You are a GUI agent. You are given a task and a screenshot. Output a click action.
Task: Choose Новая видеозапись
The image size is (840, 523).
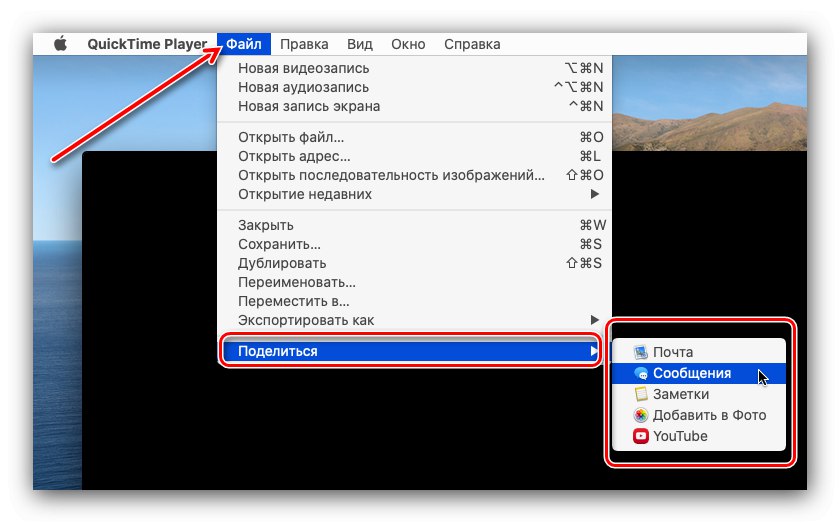click(x=415, y=69)
